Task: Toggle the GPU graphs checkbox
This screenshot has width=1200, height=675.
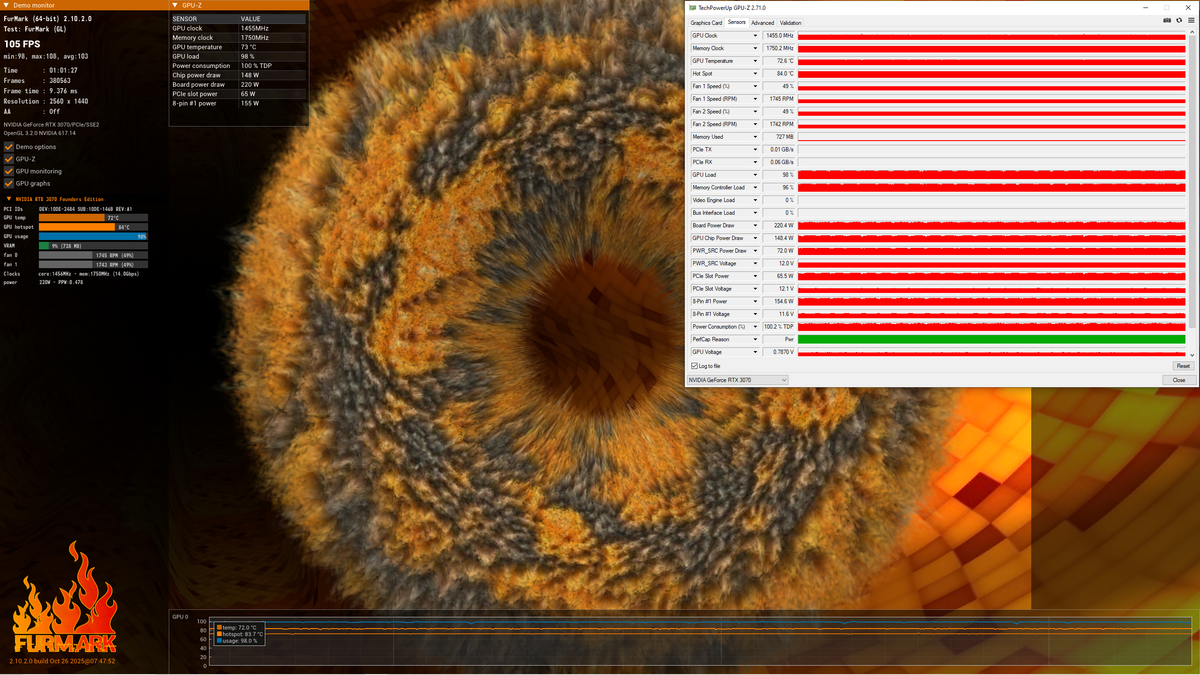Action: [9, 183]
